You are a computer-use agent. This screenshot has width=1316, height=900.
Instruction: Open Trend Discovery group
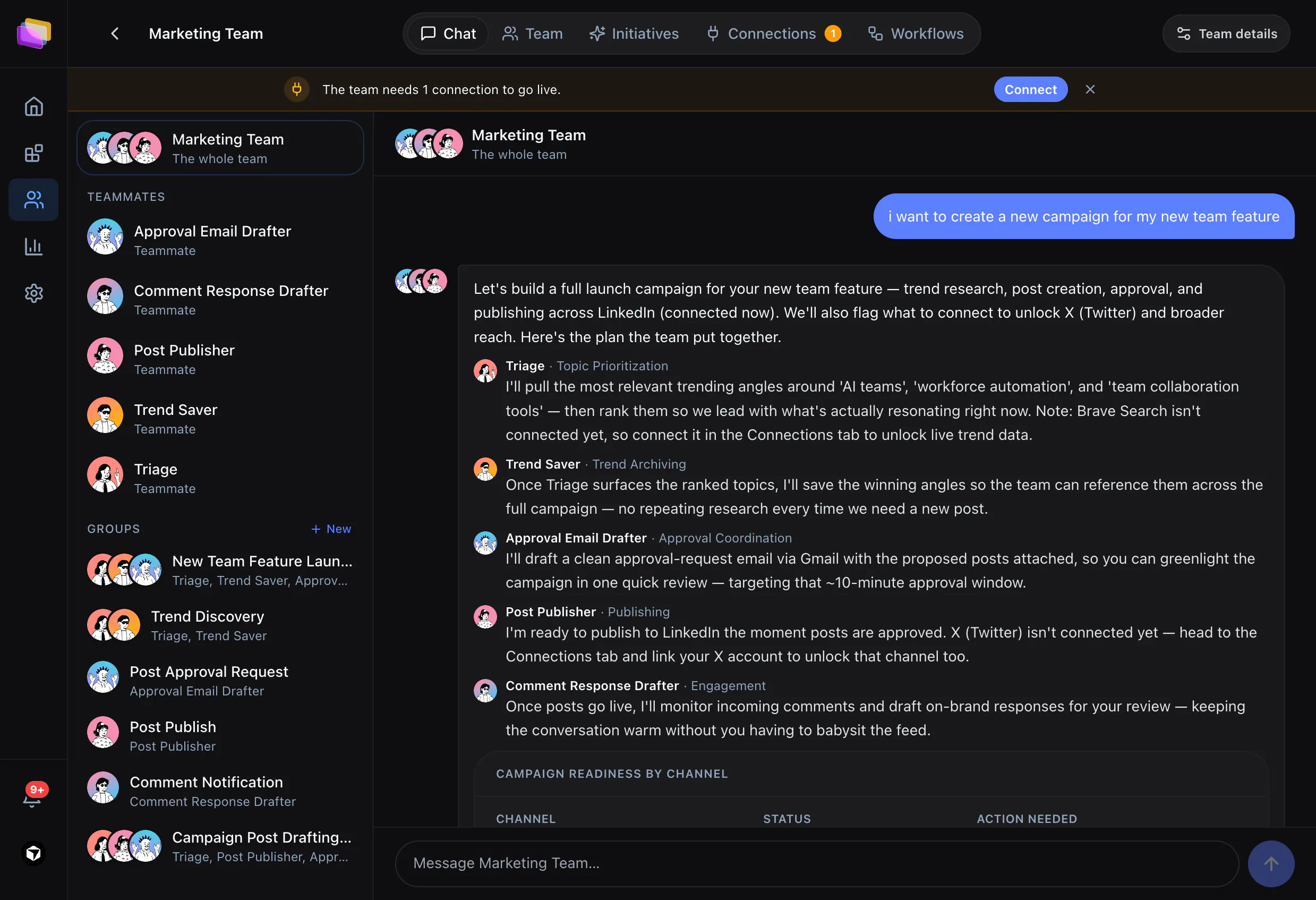220,625
